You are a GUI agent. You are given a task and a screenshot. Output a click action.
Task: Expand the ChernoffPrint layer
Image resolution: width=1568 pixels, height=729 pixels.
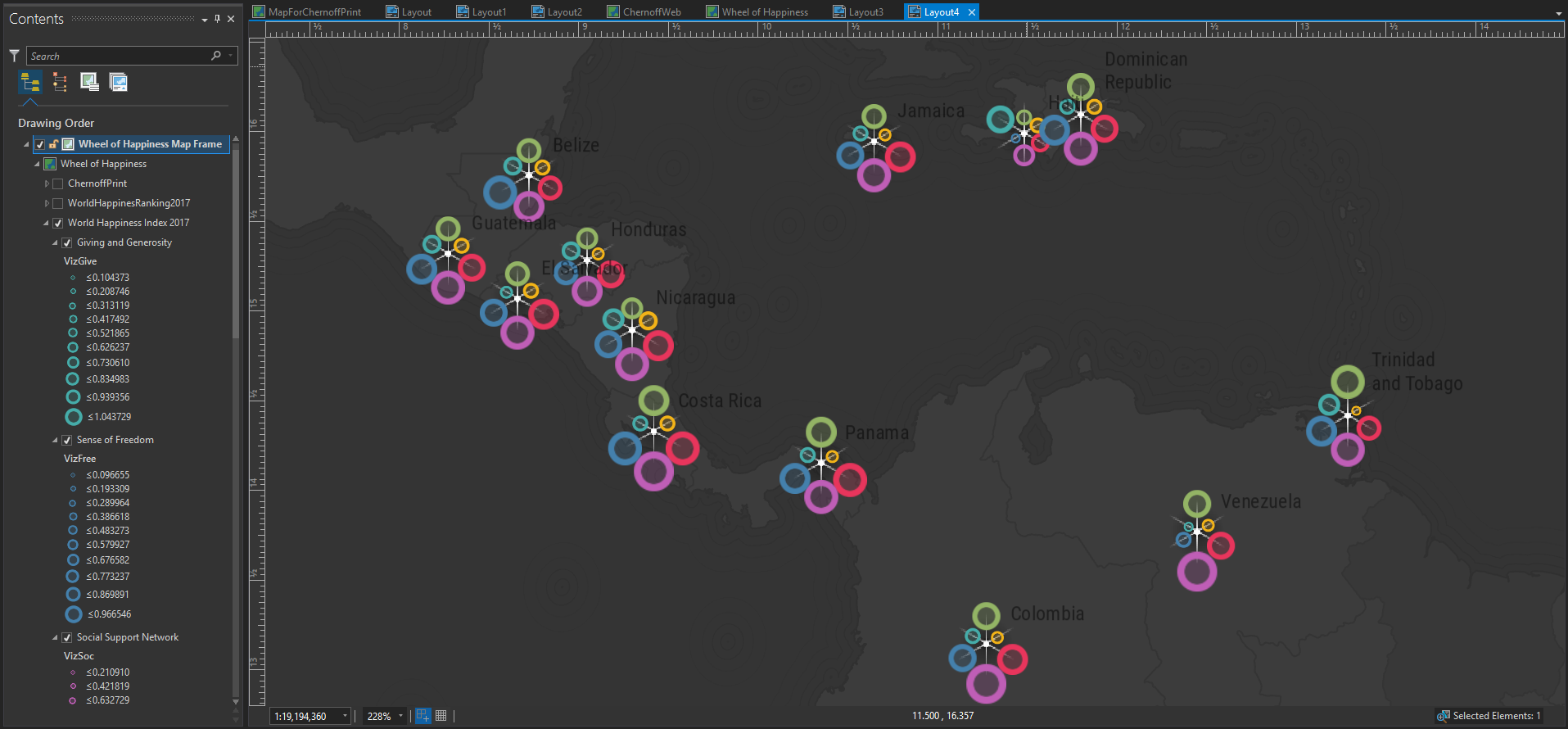click(47, 183)
